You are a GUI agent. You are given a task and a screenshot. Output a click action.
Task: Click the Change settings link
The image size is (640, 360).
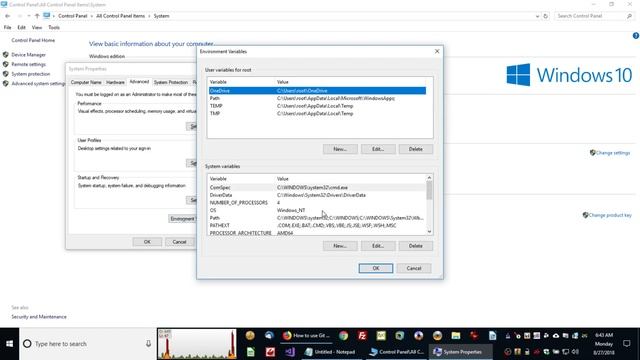[x=613, y=153]
